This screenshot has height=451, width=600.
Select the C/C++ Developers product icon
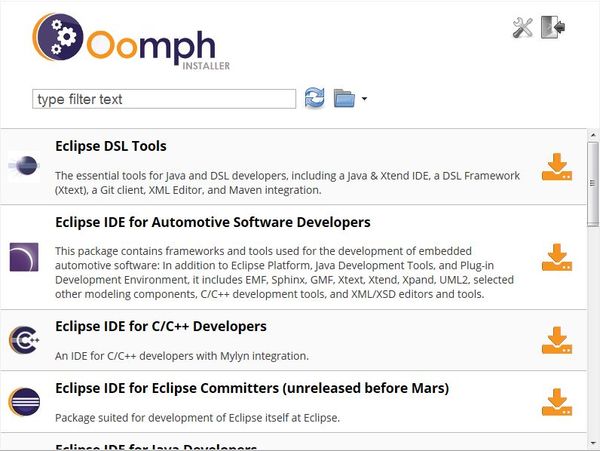[x=24, y=340]
